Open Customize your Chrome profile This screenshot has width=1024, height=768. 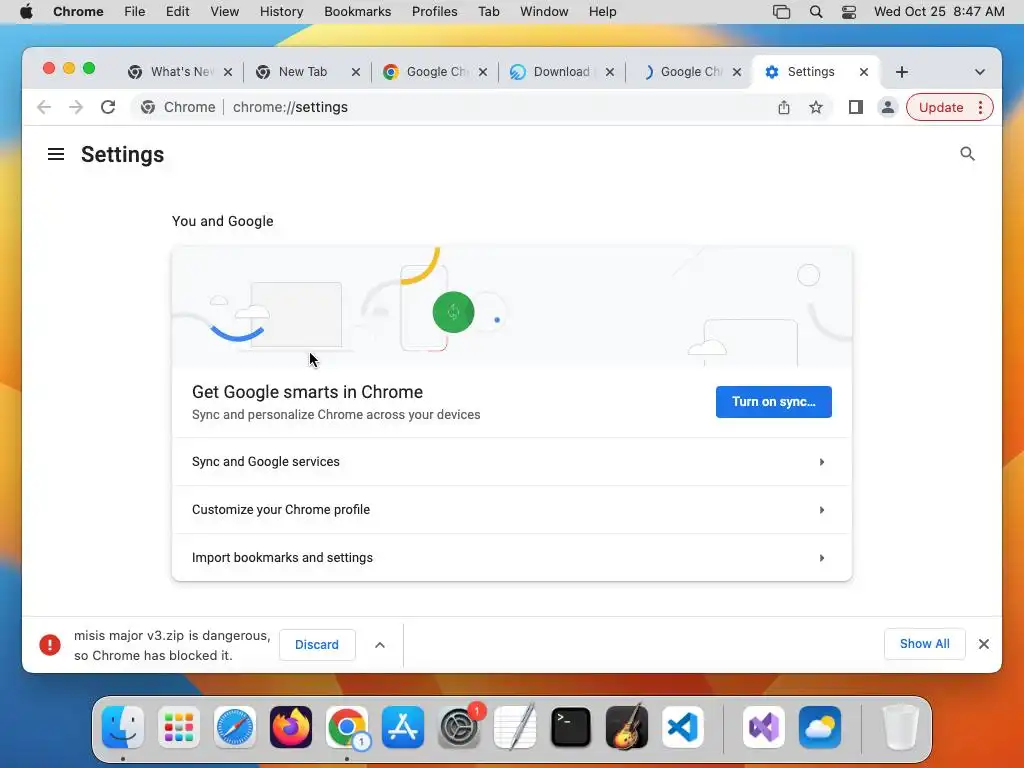(x=511, y=509)
